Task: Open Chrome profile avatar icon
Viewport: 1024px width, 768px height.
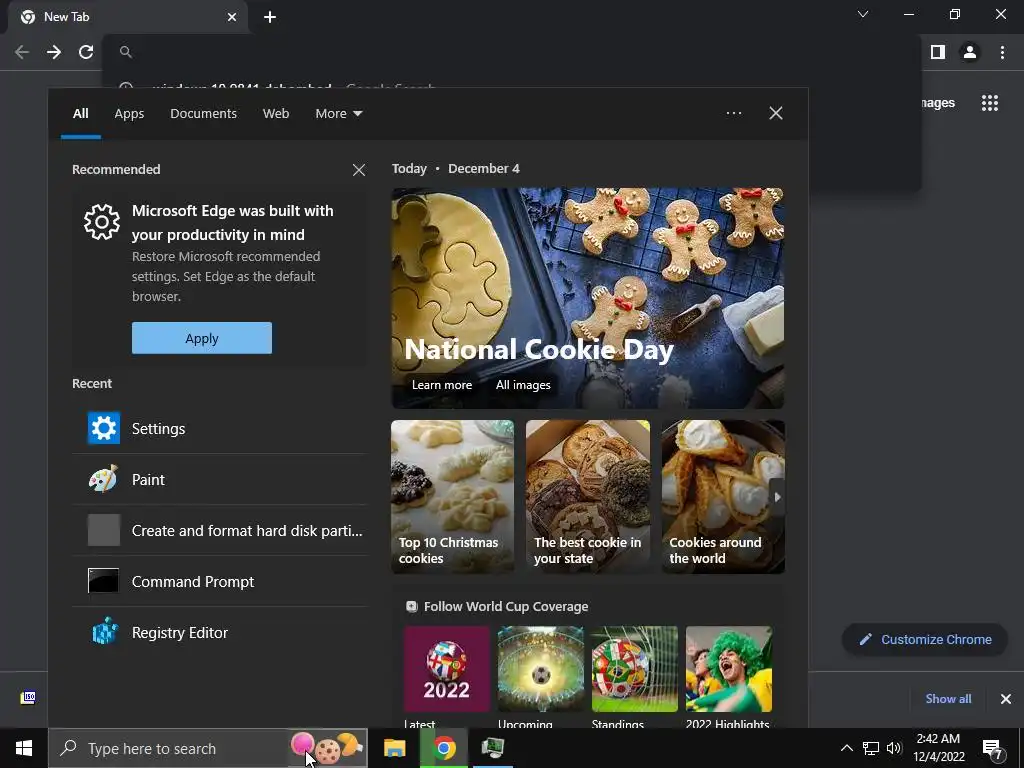Action: 970,52
